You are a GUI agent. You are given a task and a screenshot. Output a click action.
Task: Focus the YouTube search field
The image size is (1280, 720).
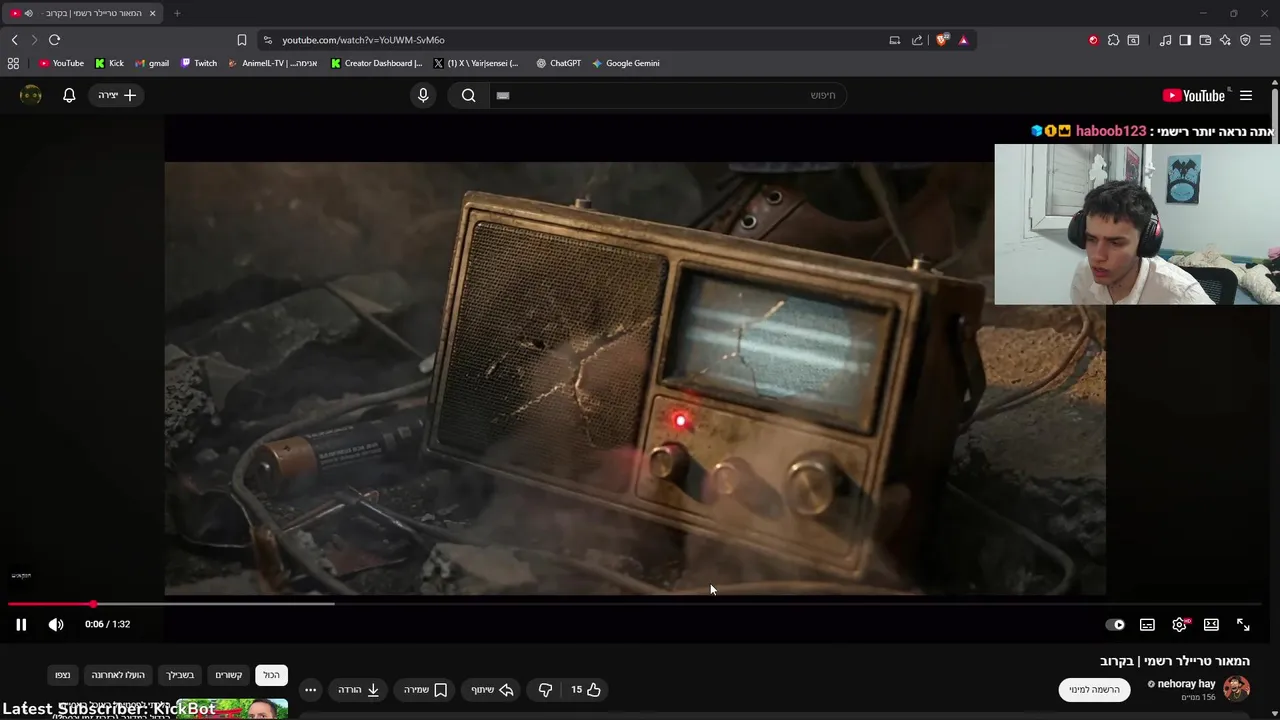click(667, 95)
